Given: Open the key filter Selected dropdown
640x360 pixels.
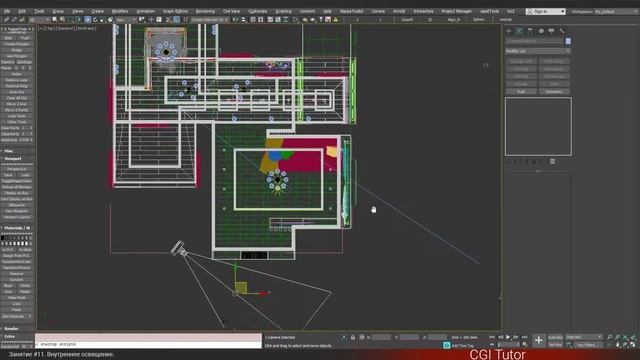Looking at the screenshot, I should click(584, 337).
